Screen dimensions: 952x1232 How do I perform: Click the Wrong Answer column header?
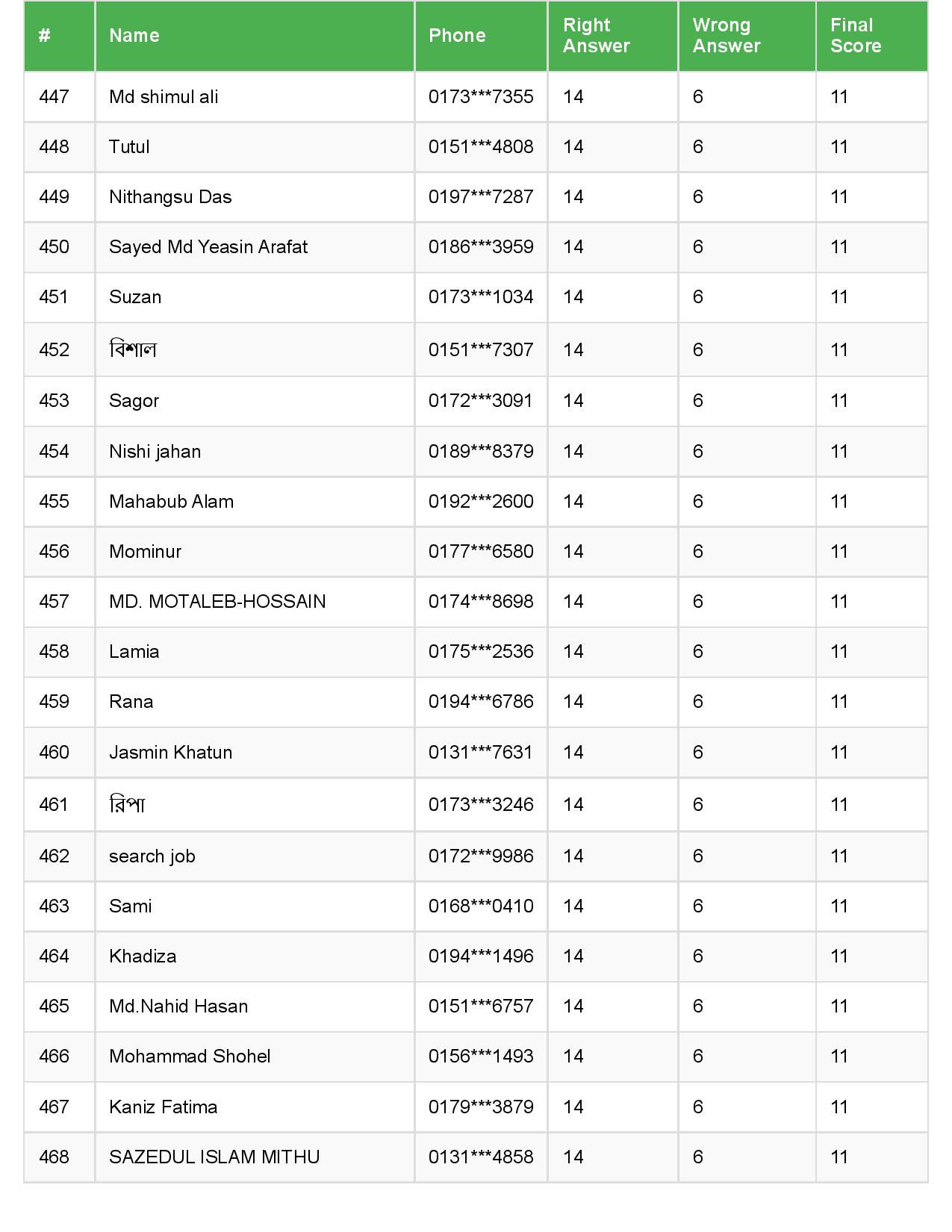[x=726, y=36]
